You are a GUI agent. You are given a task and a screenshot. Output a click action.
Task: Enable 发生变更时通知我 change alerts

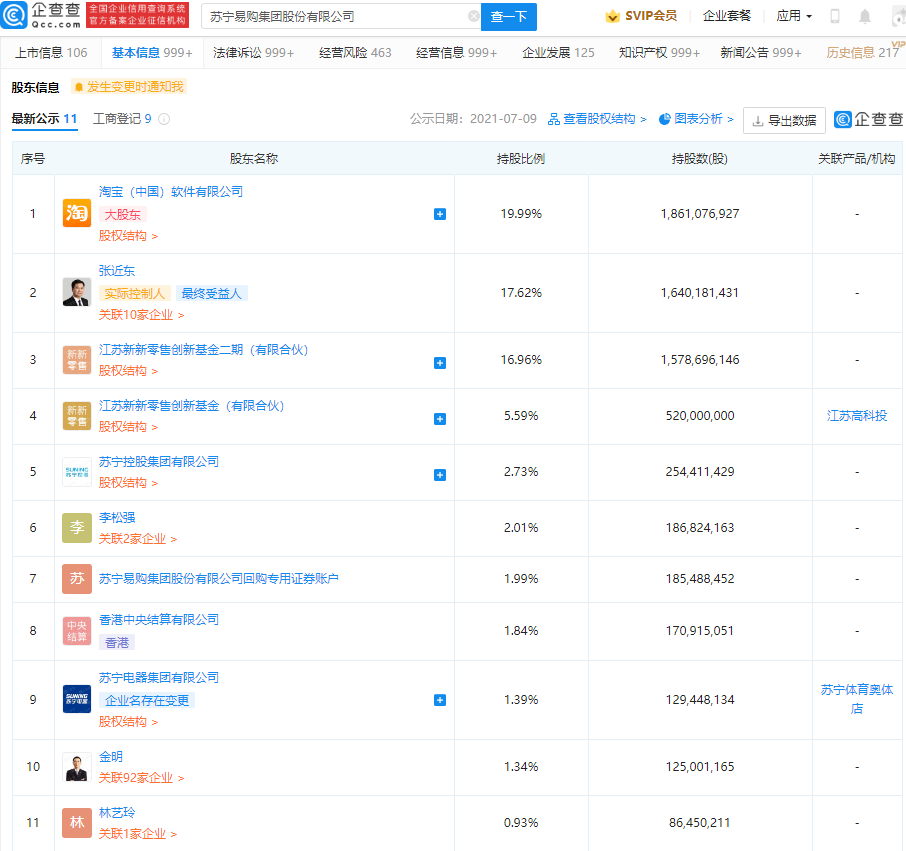(129, 87)
